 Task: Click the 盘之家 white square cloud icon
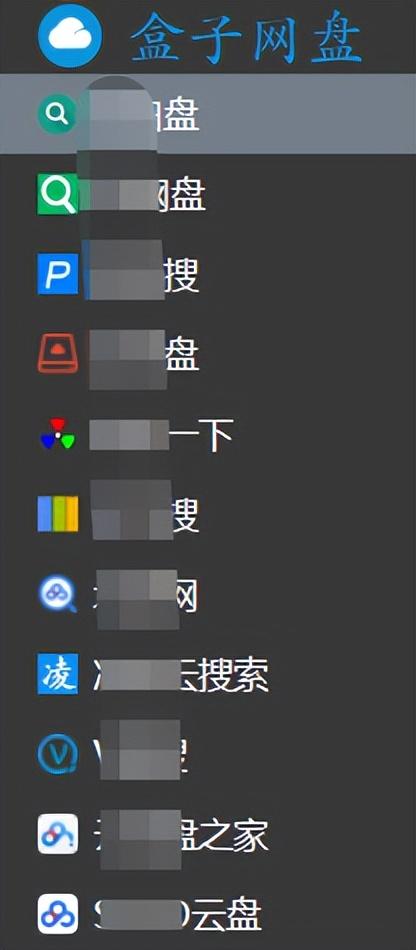pyautogui.click(x=58, y=834)
